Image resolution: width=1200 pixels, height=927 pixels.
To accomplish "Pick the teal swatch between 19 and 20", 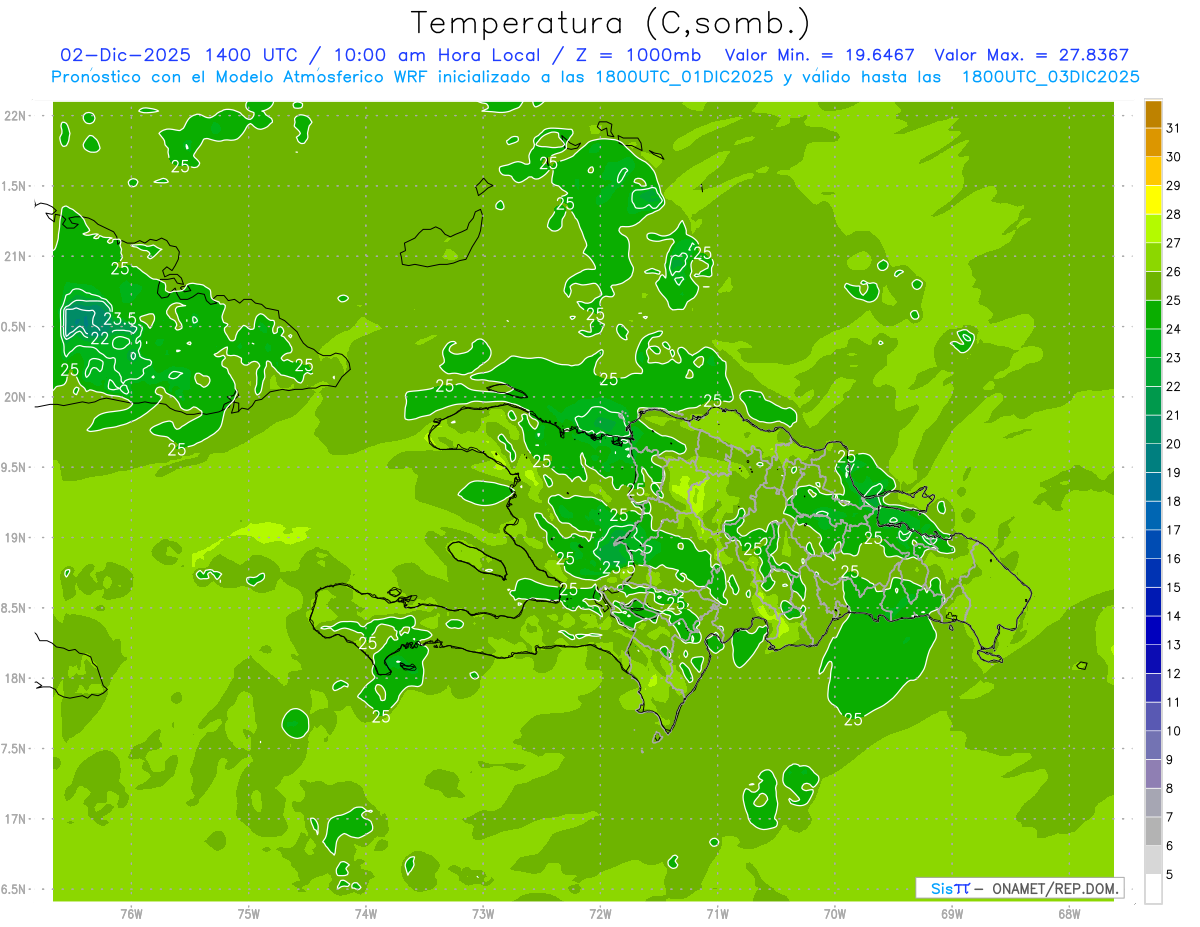I will (1153, 458).
